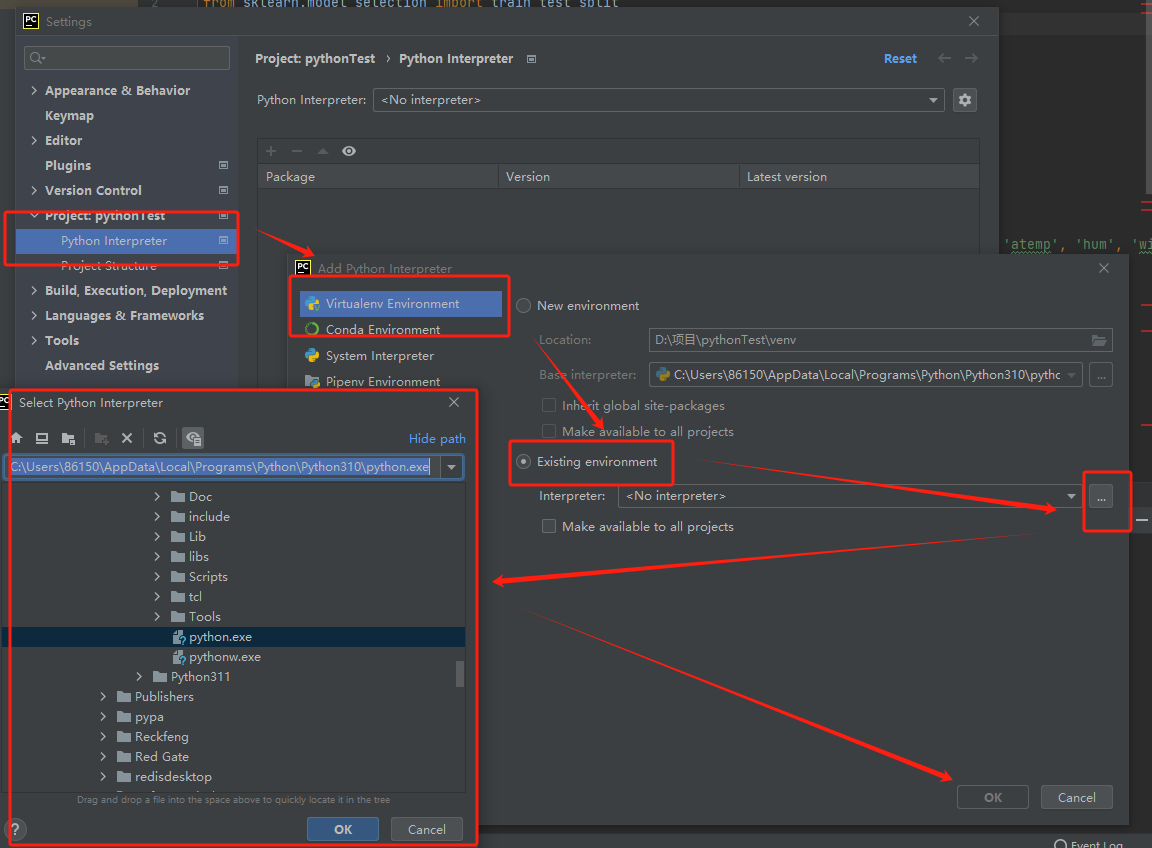
Task: Click the Package column header
Action: (x=378, y=176)
